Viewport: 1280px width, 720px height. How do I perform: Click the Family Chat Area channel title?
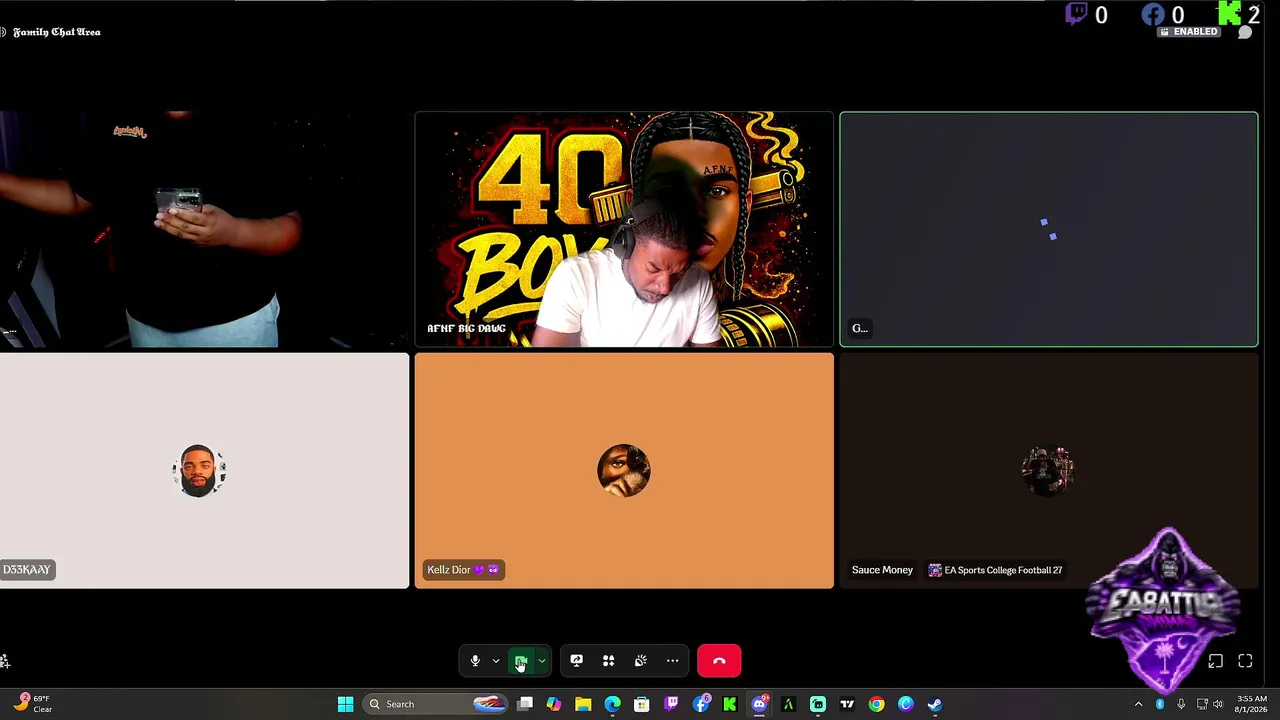(x=57, y=32)
